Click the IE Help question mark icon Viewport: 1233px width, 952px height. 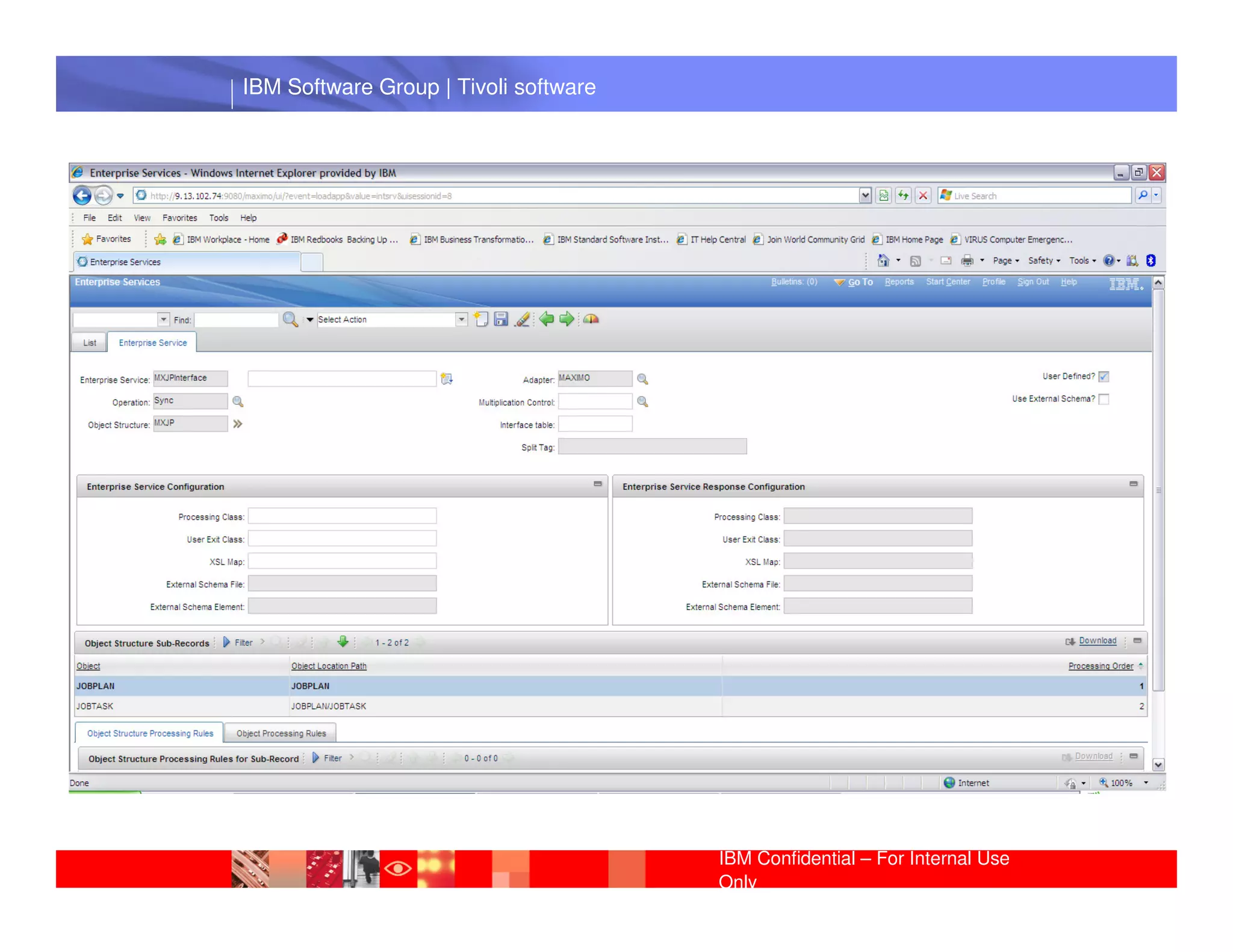[x=1109, y=261]
